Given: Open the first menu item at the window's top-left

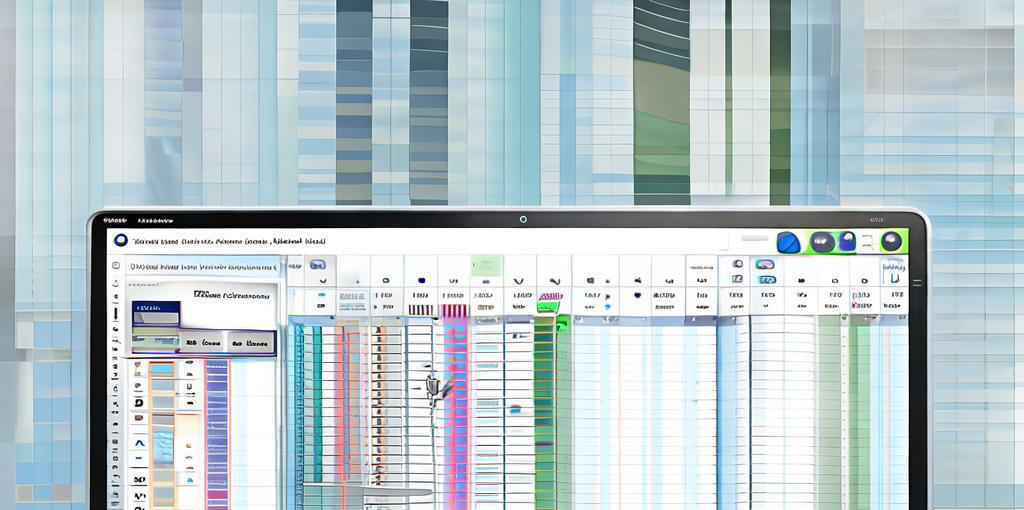Looking at the screenshot, I should [115, 220].
